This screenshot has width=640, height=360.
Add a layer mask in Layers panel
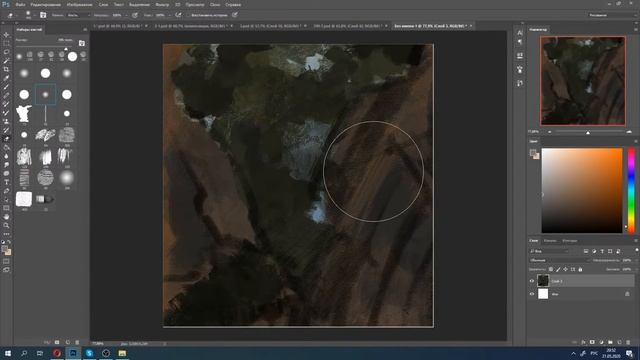coord(592,342)
